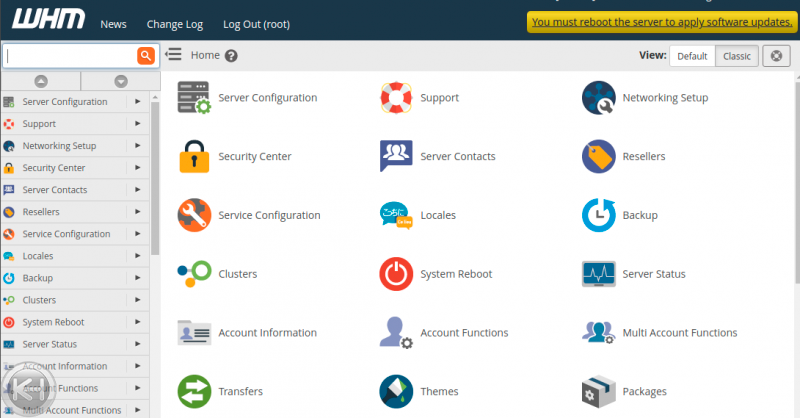Open the News menu item

click(x=113, y=24)
